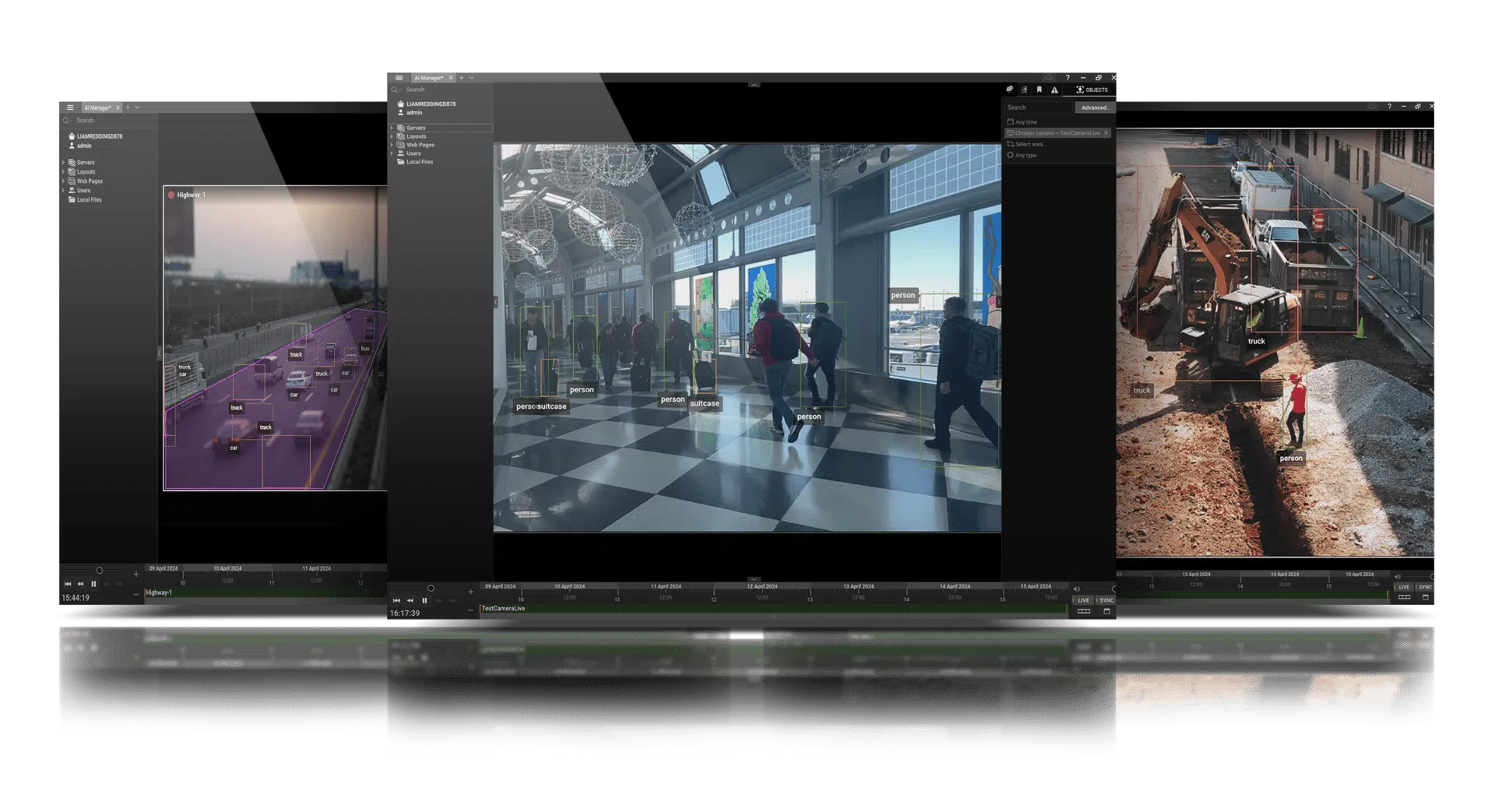1495x812 pixels.
Task: Open the Any type object filter dropdown
Action: coord(1025,156)
